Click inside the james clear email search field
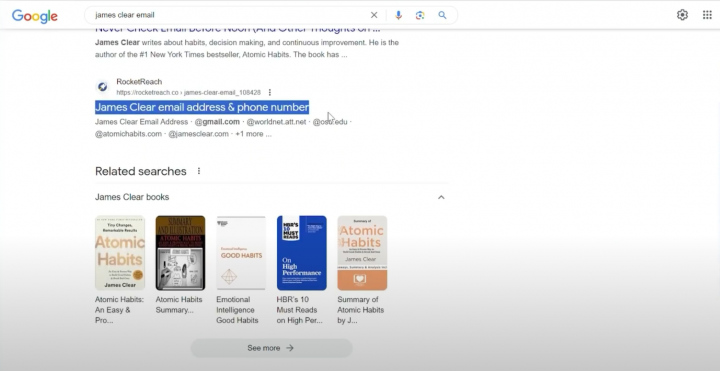The width and height of the screenshot is (720, 371). [x=230, y=15]
